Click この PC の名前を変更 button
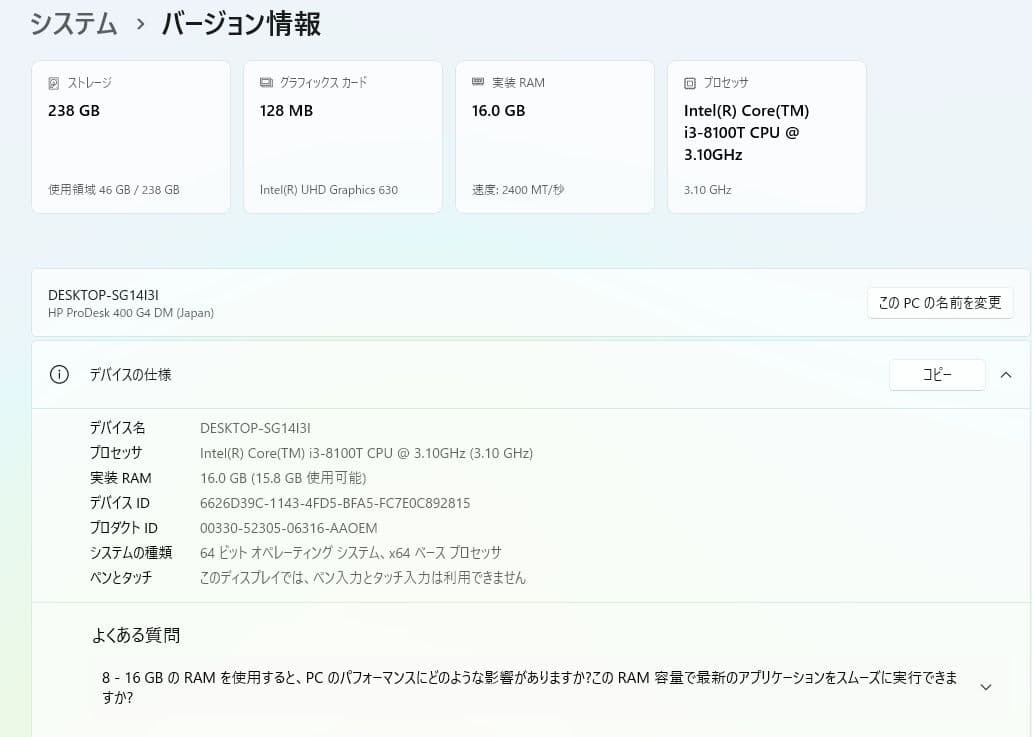Viewport: 1032px width, 737px height. click(x=939, y=302)
